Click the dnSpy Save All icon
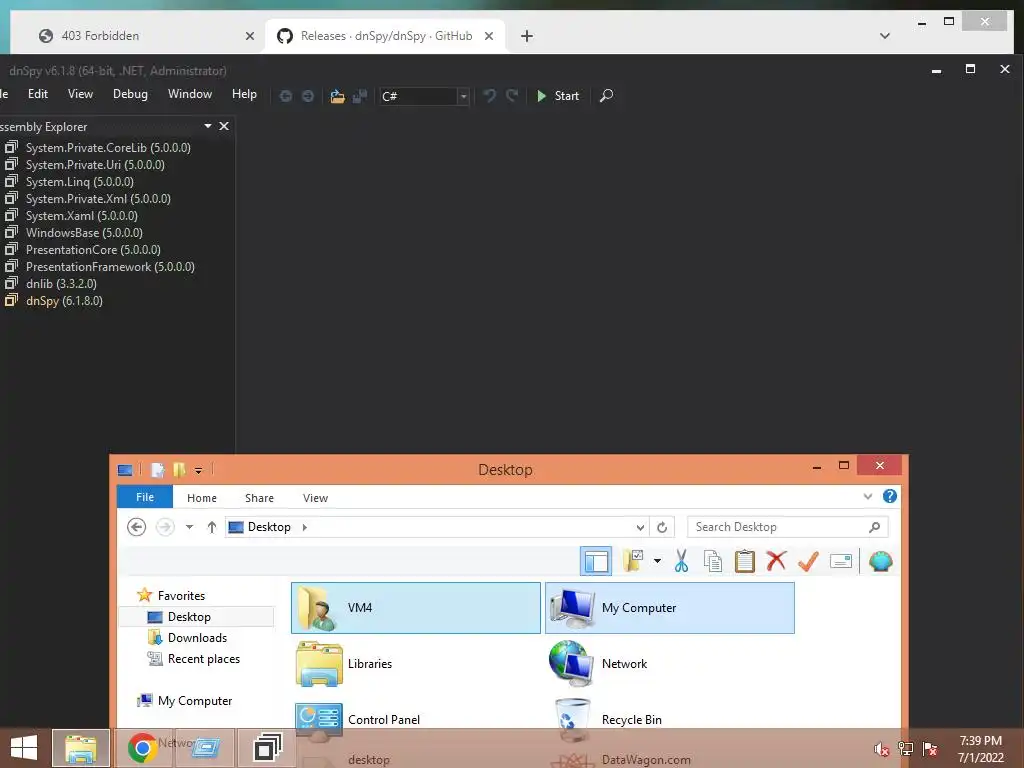1024x768 pixels. pyautogui.click(x=360, y=96)
